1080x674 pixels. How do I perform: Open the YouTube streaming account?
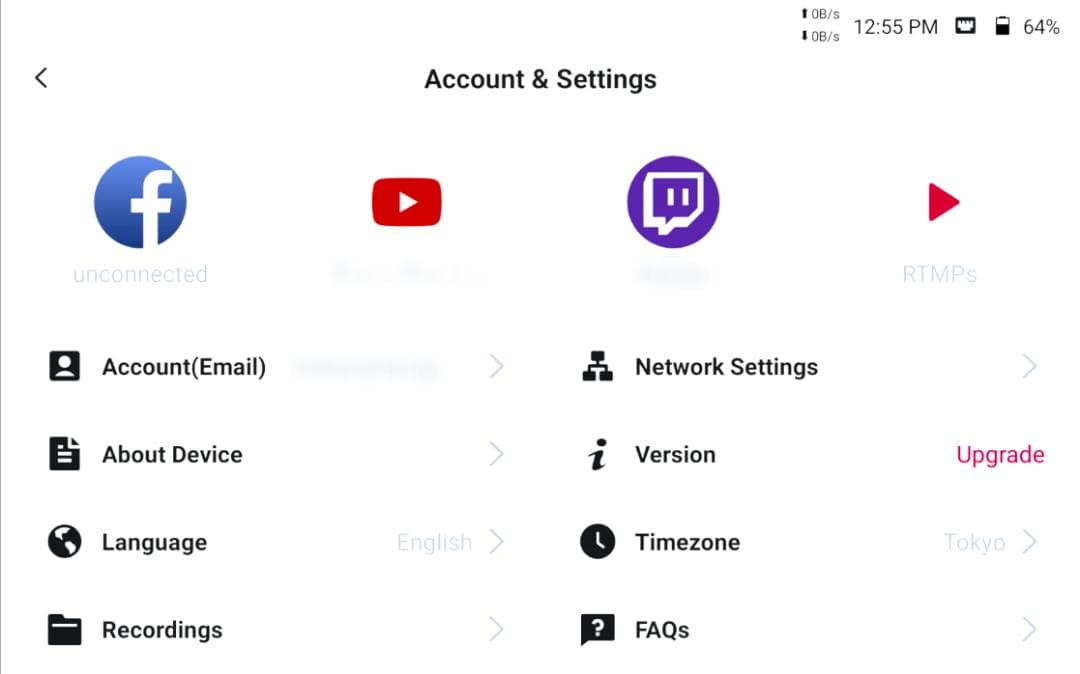pos(406,202)
